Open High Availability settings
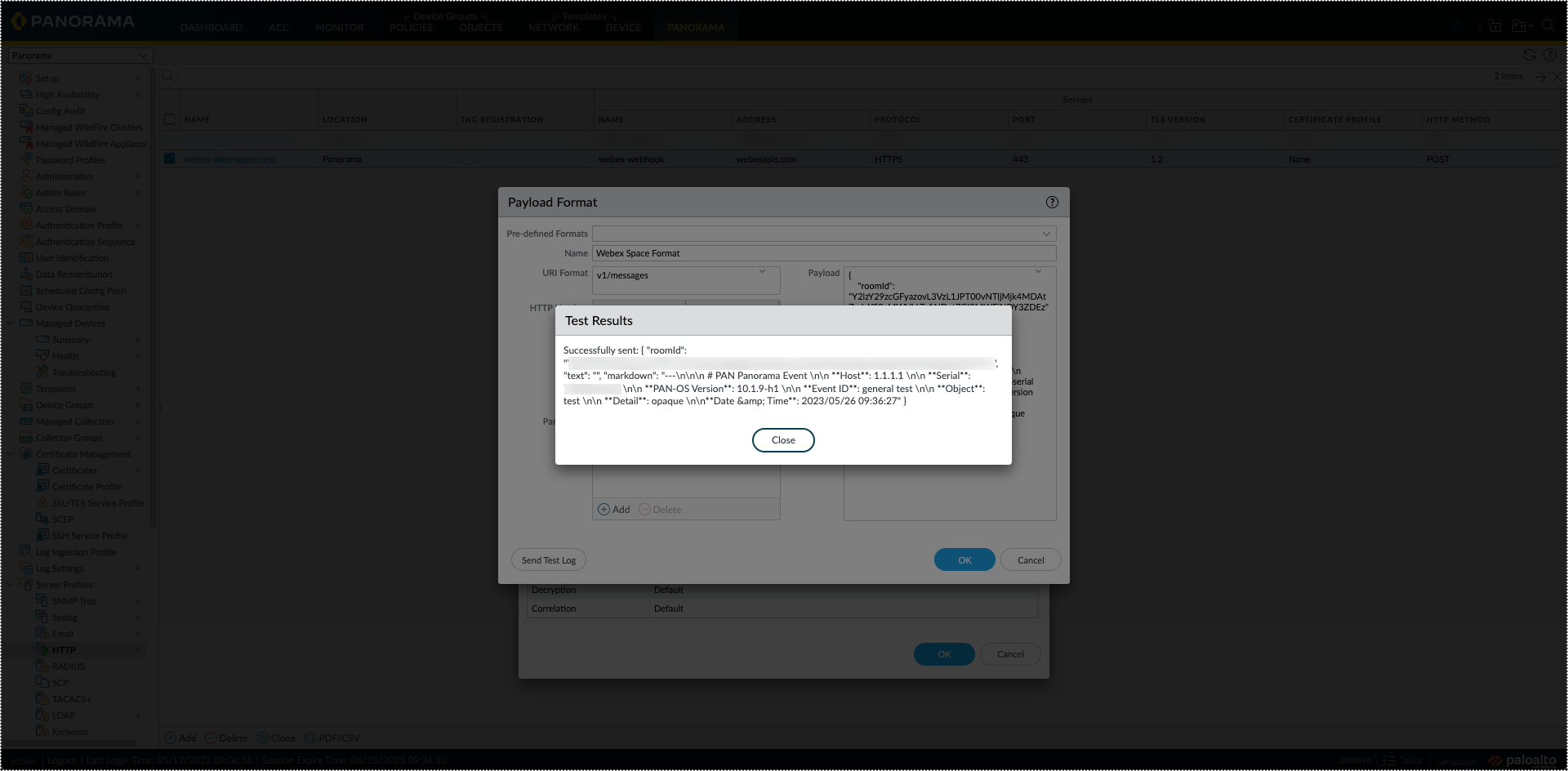1568x771 pixels. click(68, 95)
